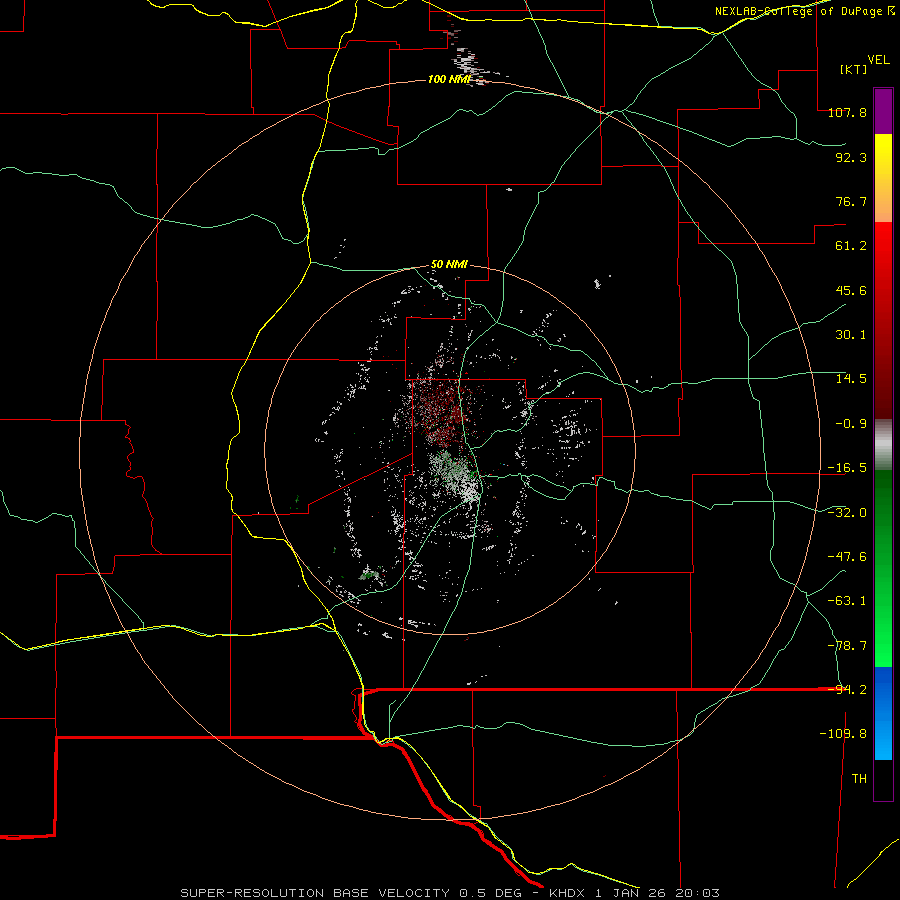This screenshot has width=900, height=900.
Task: Select the -16.5 velocity scale value
Action: (x=847, y=468)
